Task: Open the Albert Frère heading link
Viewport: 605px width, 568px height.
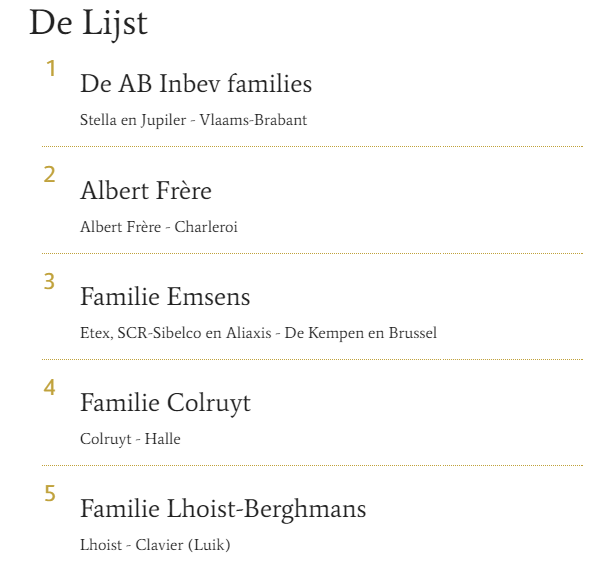Action: (146, 191)
